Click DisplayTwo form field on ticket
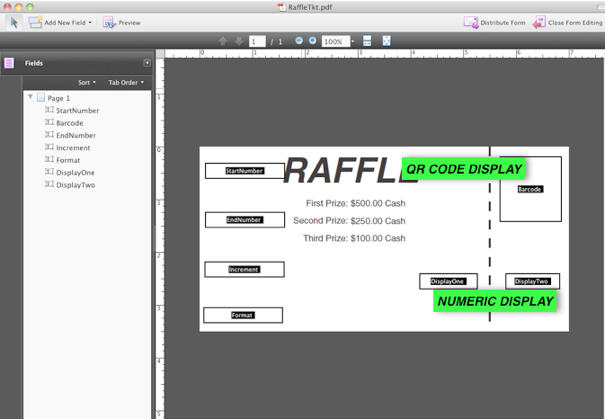605x419 pixels. click(x=532, y=281)
